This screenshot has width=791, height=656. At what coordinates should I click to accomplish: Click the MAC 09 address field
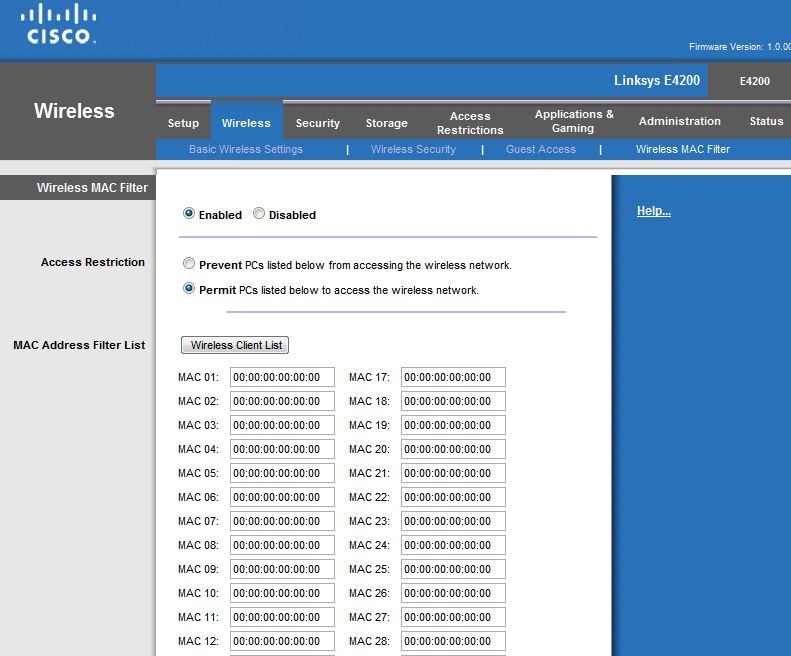point(282,569)
